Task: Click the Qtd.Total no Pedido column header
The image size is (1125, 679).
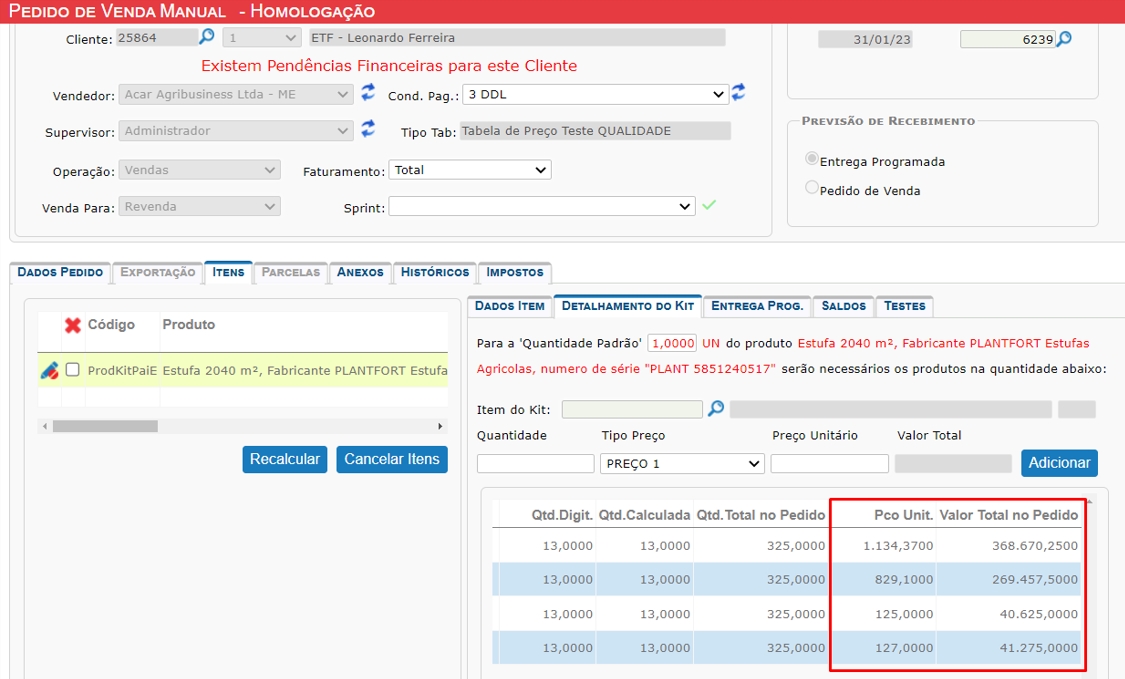Action: (x=761, y=515)
